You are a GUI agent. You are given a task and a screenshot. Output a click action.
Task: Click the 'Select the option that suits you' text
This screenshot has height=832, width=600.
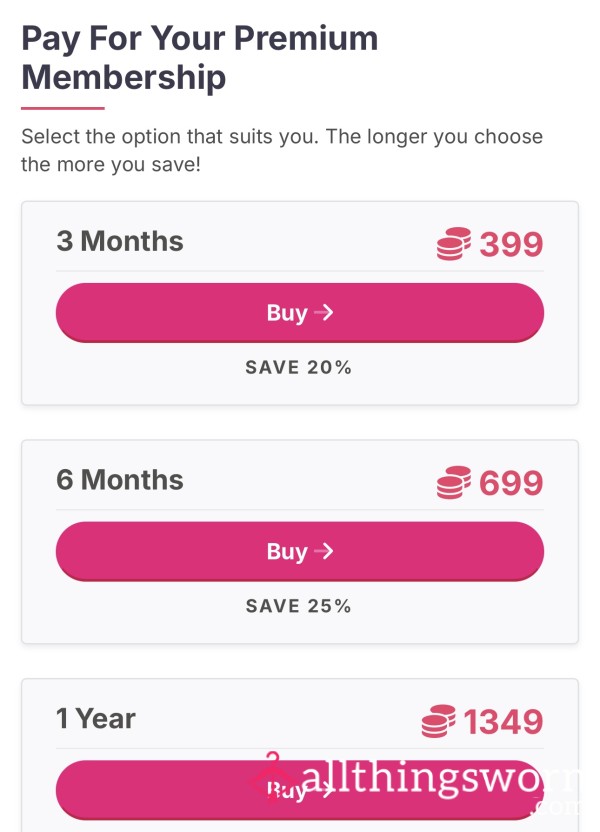(282, 149)
